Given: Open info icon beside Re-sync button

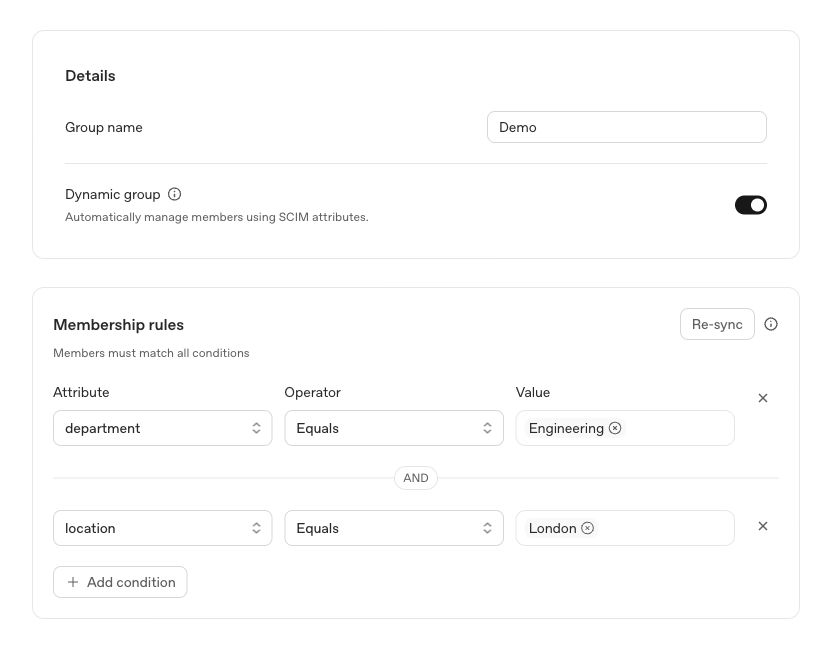Looking at the screenshot, I should [771, 324].
